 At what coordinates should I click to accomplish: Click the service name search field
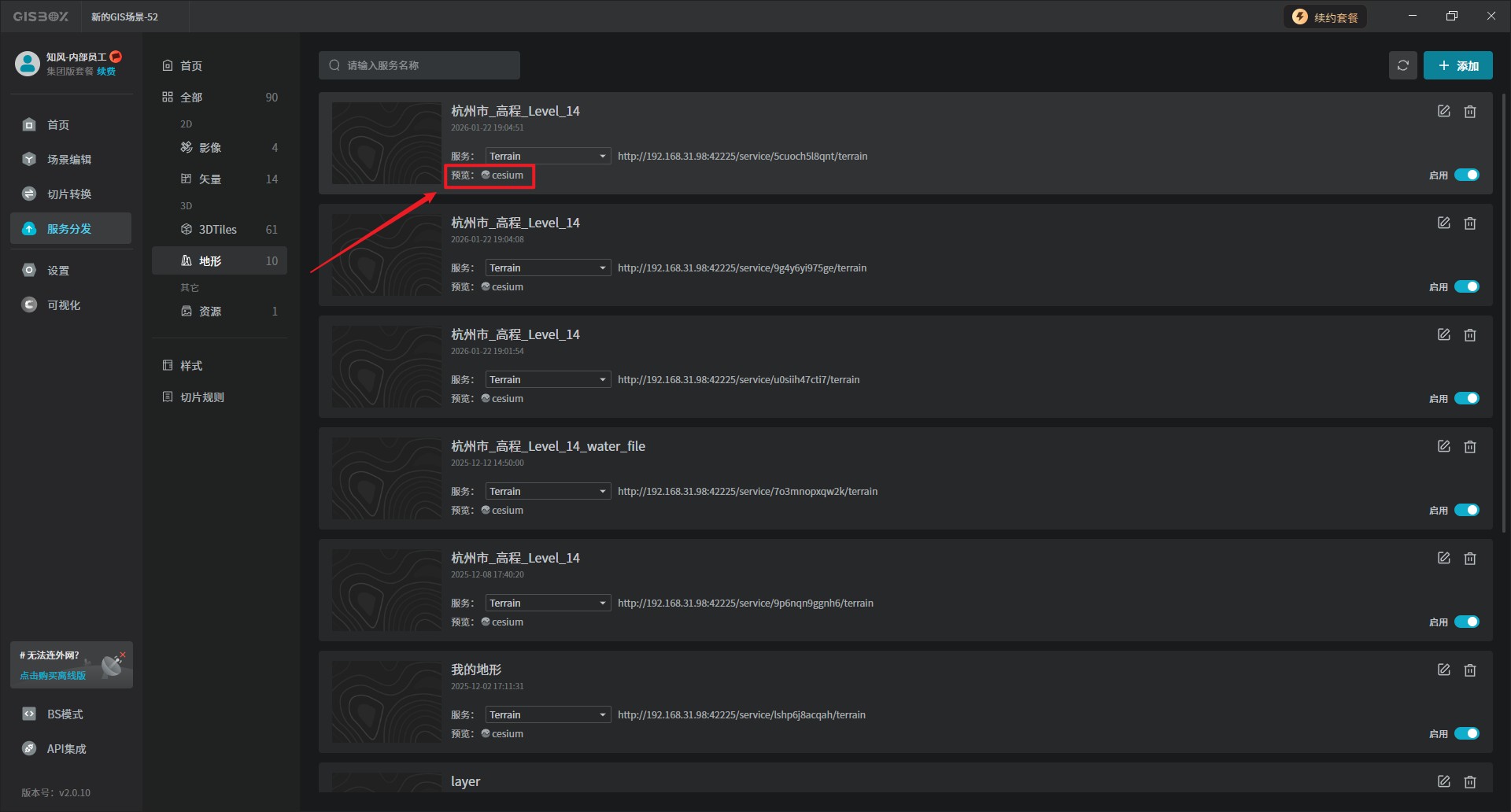pos(425,65)
